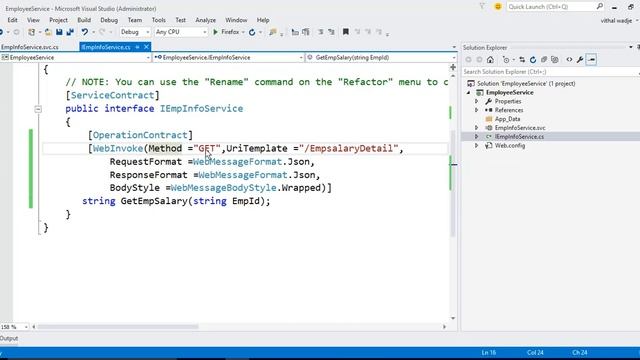640x360 pixels.
Task: Open the Tools menu
Action: (x=159, y=20)
